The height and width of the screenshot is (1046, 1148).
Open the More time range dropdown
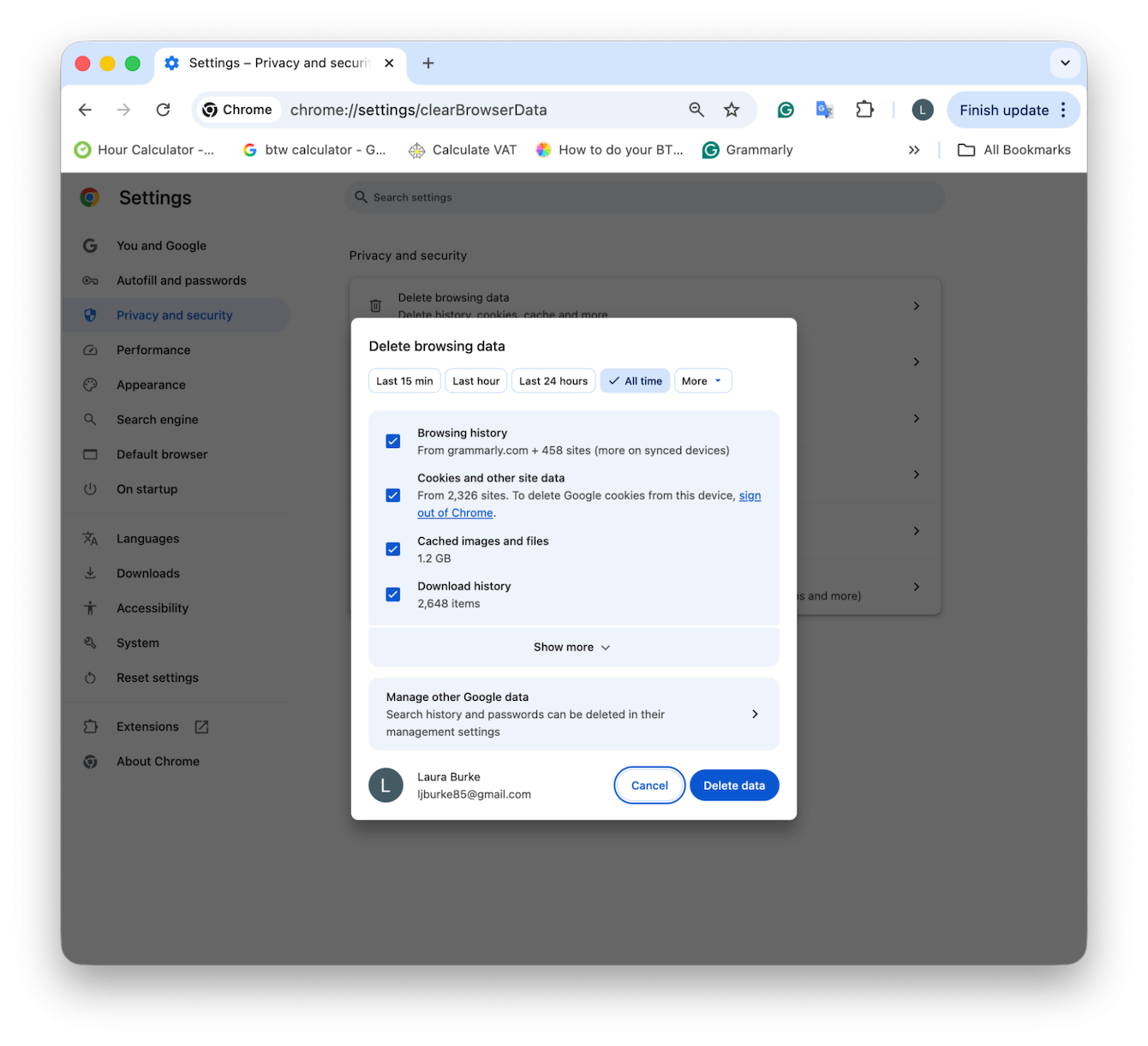click(x=702, y=380)
